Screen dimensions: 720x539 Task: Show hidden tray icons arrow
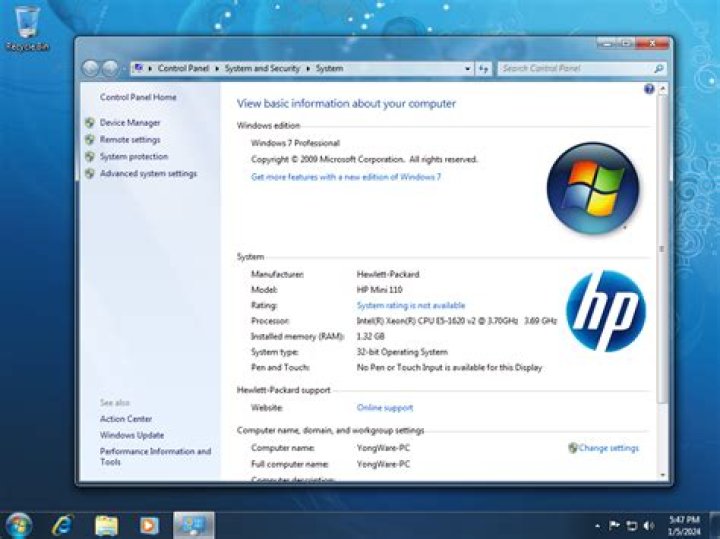pyautogui.click(x=597, y=526)
